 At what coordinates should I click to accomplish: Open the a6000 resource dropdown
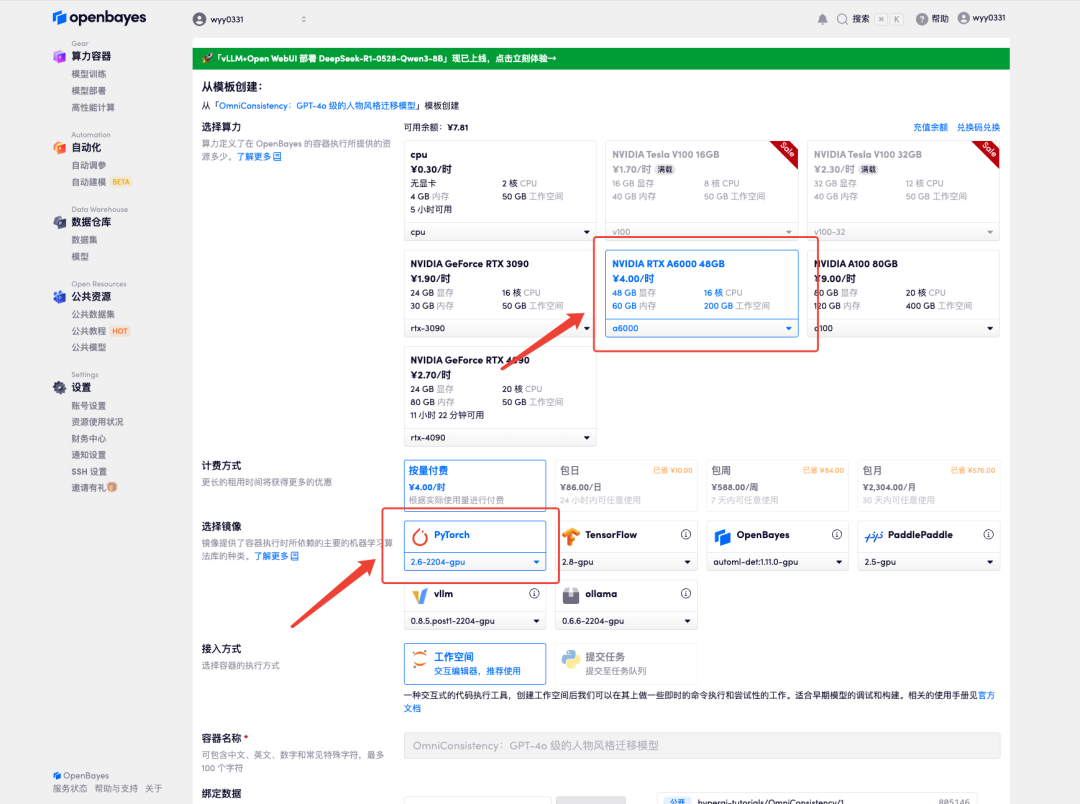[x=702, y=328]
